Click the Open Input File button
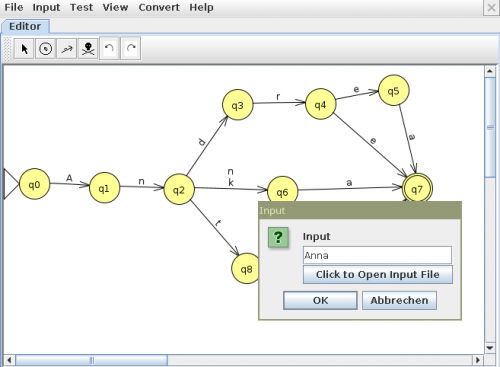This screenshot has width=500, height=367. click(x=378, y=274)
